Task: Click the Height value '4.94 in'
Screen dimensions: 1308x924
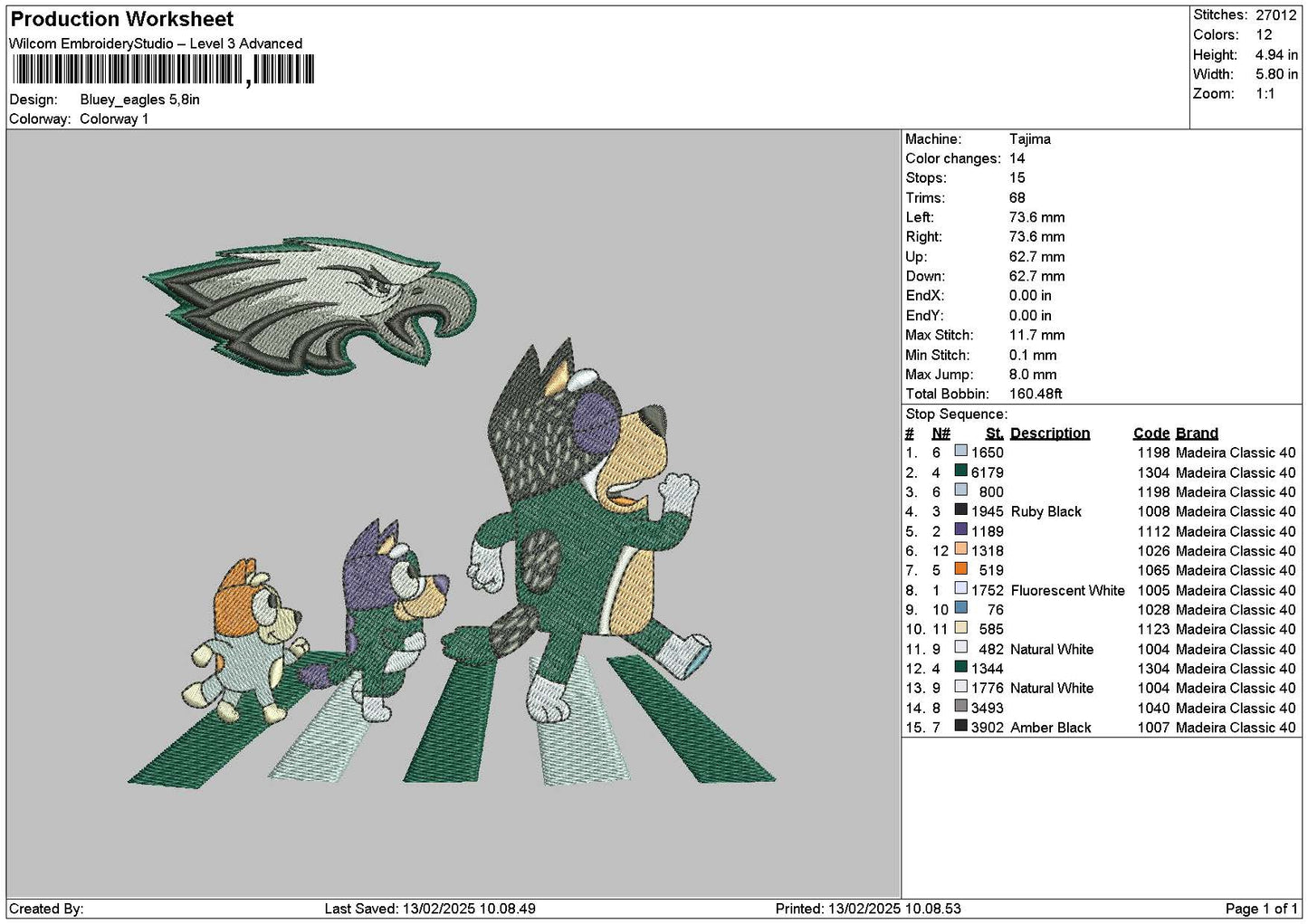Action: pos(1276,55)
